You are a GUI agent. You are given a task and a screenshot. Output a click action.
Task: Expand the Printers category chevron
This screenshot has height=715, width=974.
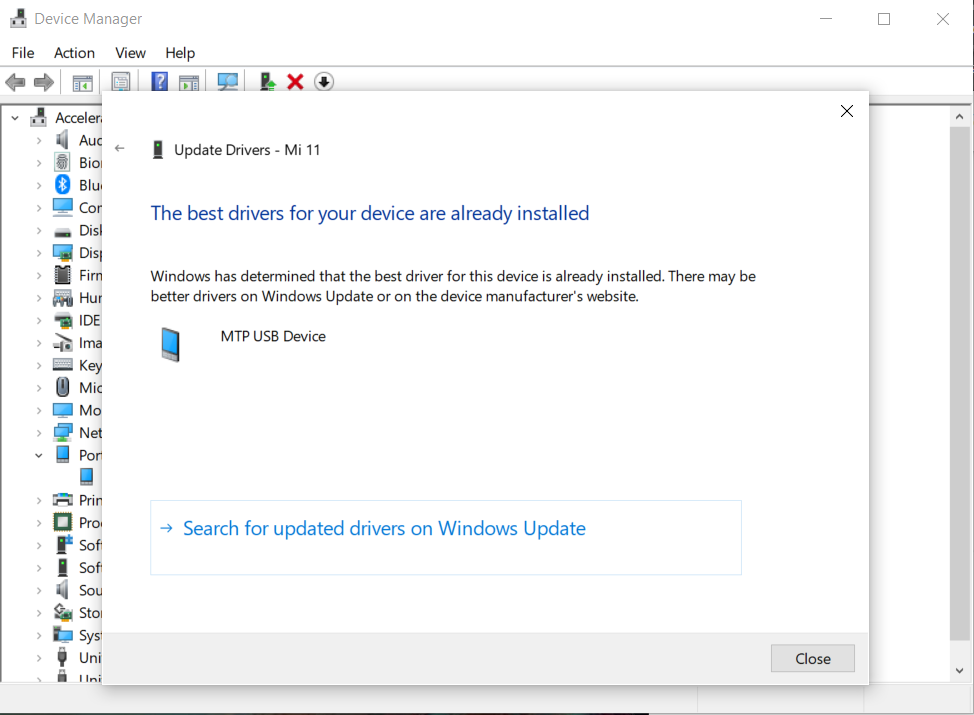point(39,500)
